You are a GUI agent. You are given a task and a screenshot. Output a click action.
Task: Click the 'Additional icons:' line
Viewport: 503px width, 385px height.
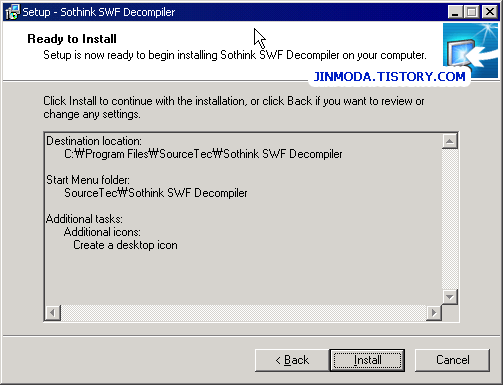[x=102, y=232]
